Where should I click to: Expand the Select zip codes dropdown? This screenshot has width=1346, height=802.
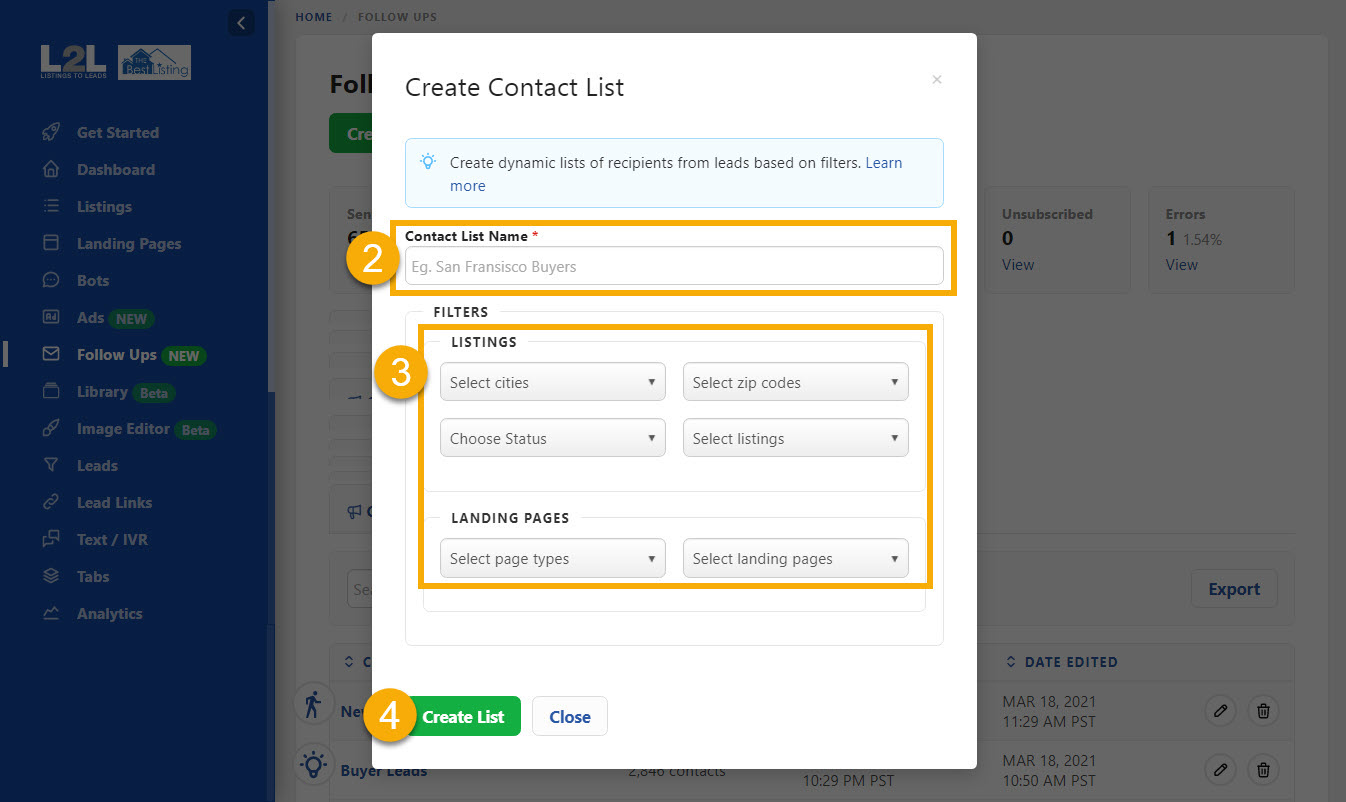coord(795,381)
